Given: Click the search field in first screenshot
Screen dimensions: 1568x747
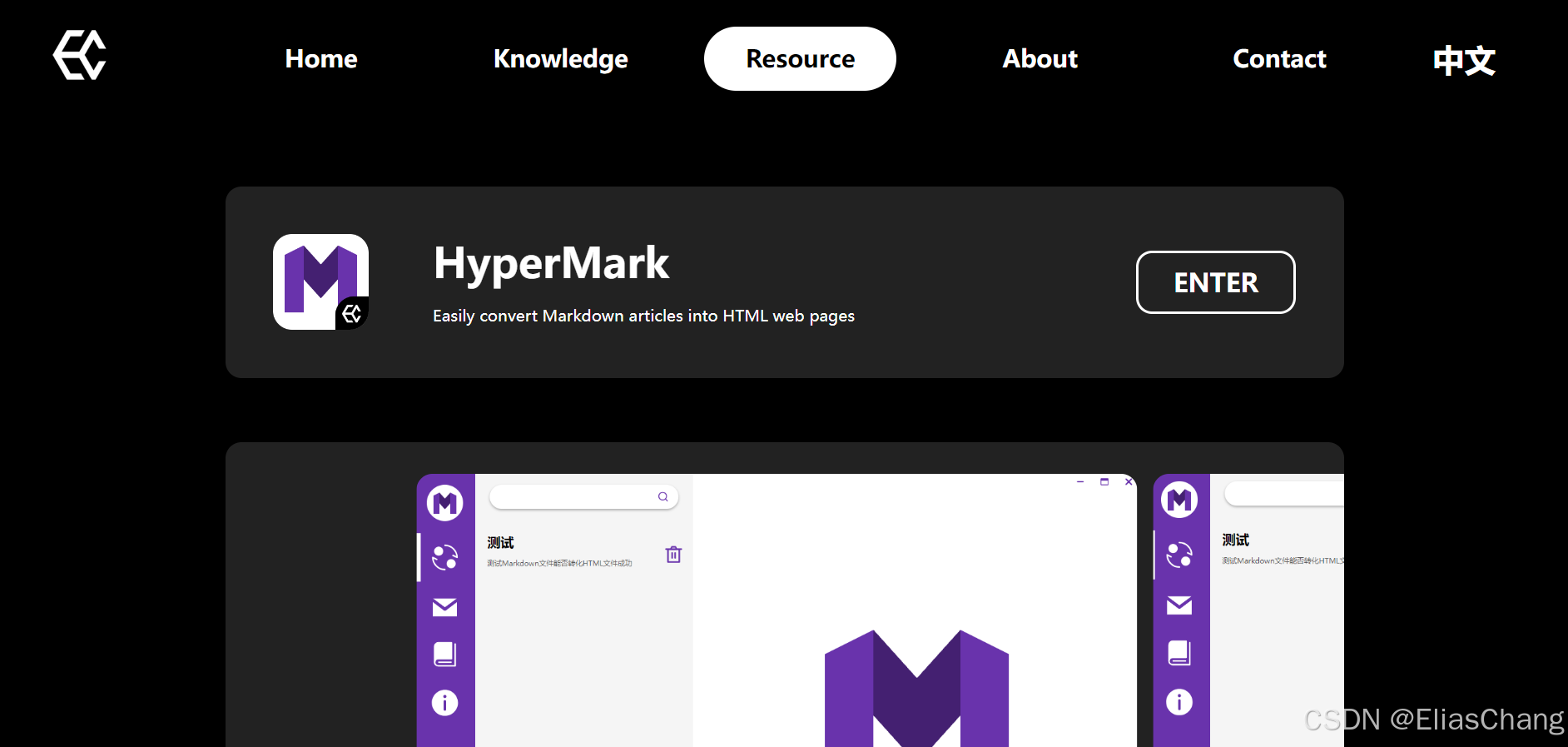Looking at the screenshot, I should (584, 497).
